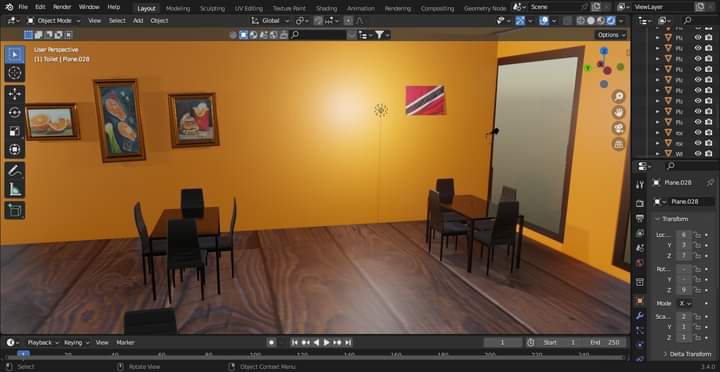Viewport: 720px width, 372px height.
Task: Select the Annotate pencil tool
Action: click(15, 170)
